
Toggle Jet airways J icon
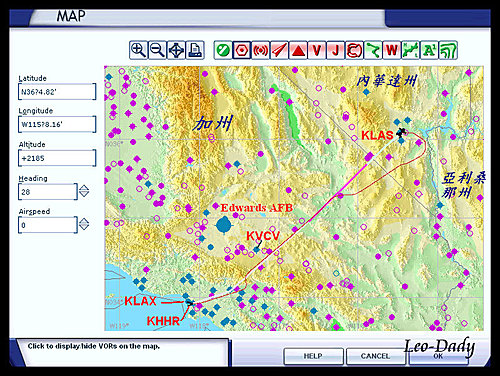[335, 51]
